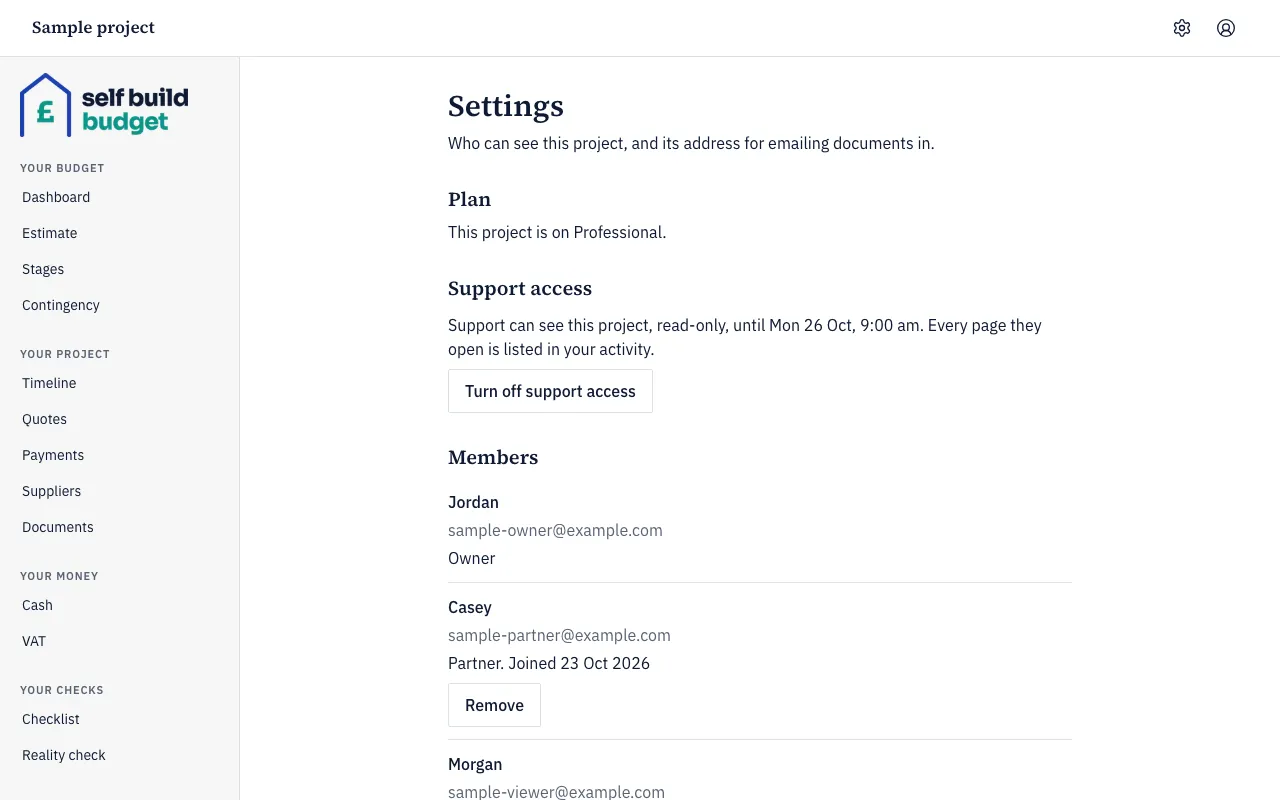
Task: Turn off support access
Action: [x=550, y=391]
